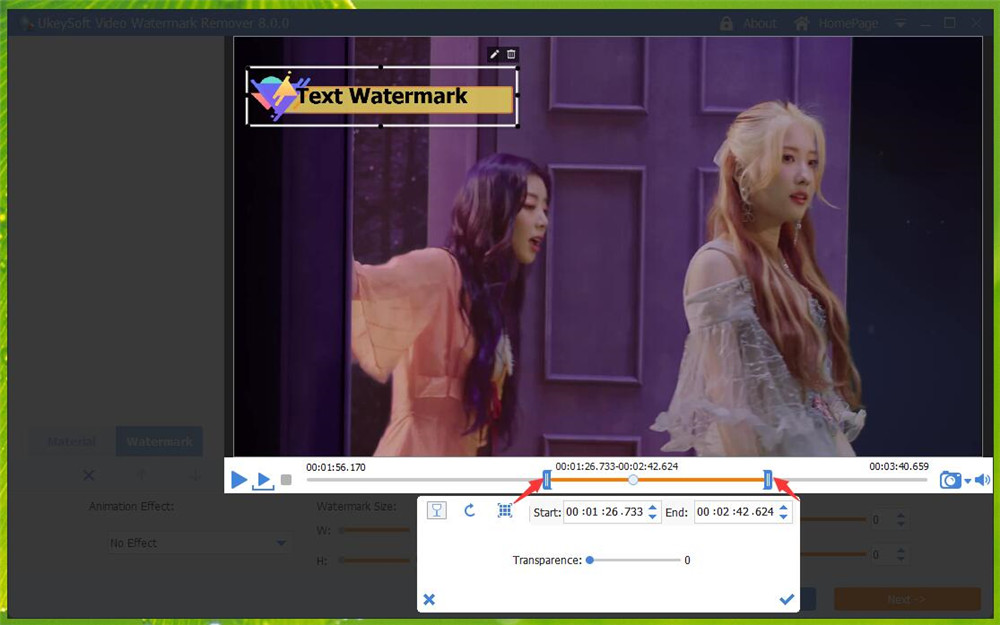This screenshot has width=1000, height=625.
Task: Open the HomePage via the home icon
Action: tap(802, 22)
